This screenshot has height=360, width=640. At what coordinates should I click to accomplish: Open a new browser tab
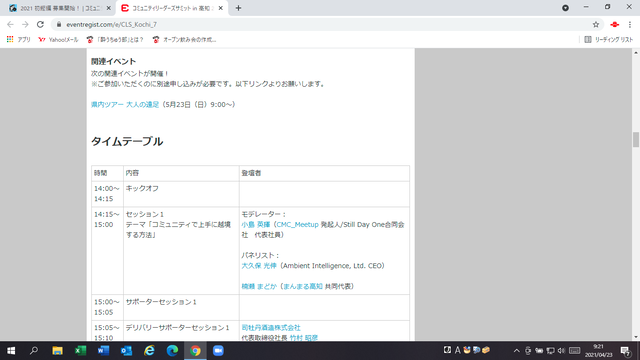[x=238, y=8]
